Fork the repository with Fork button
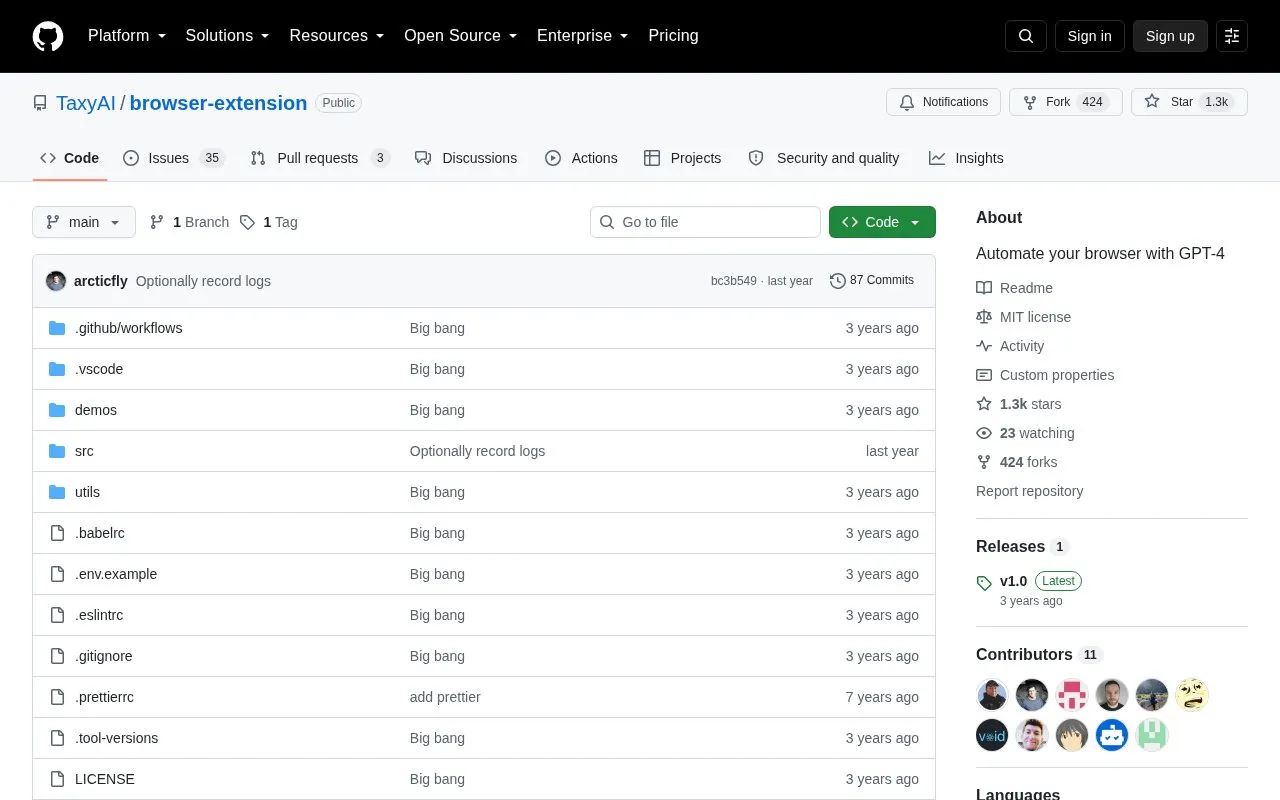This screenshot has width=1280, height=800. (1066, 102)
